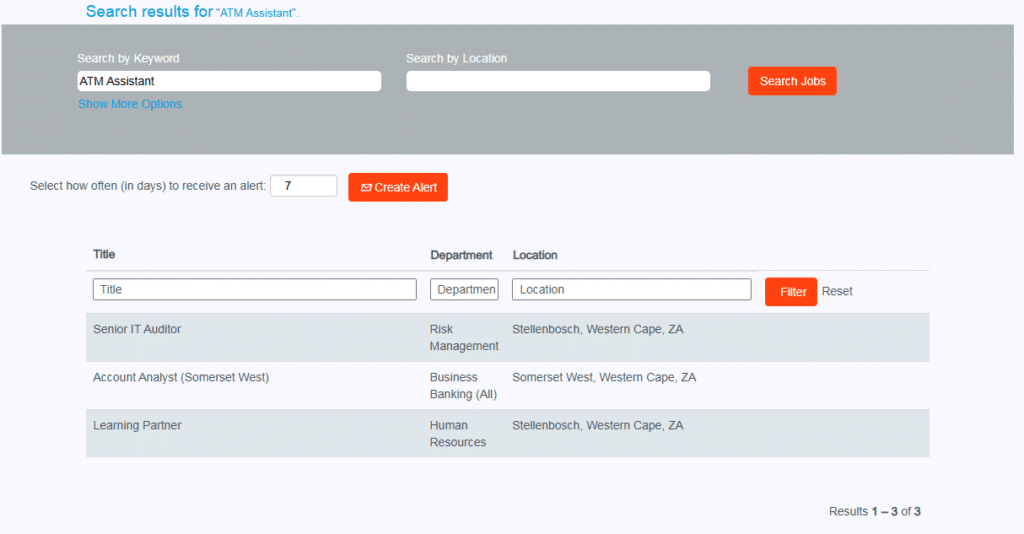Click the Search by Location field
Viewport: 1024px width, 534px height.
[x=558, y=81]
